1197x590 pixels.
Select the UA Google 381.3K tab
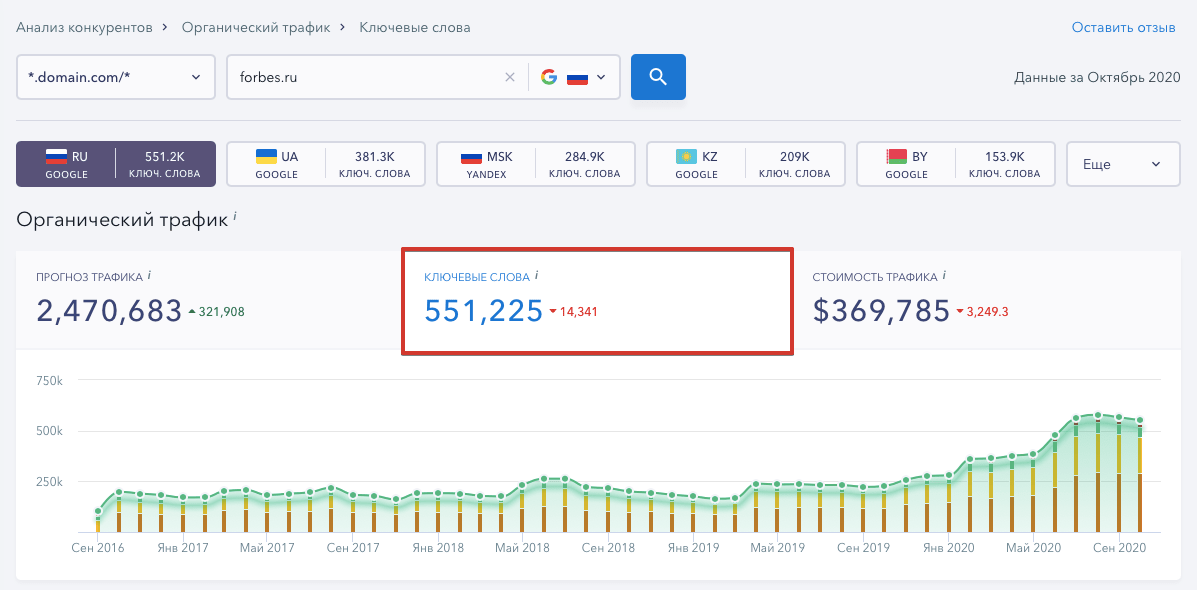326,164
